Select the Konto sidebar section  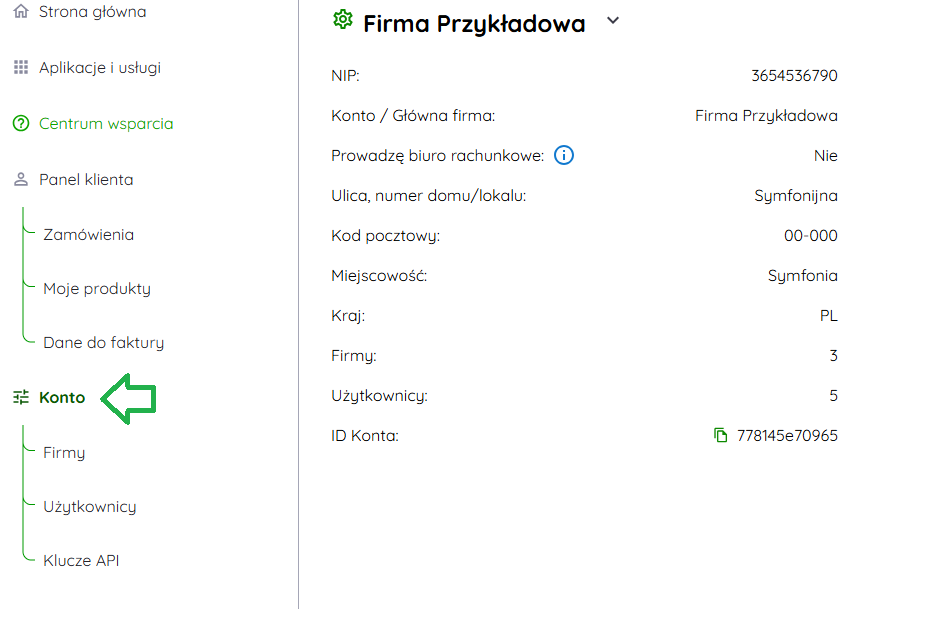coord(62,398)
